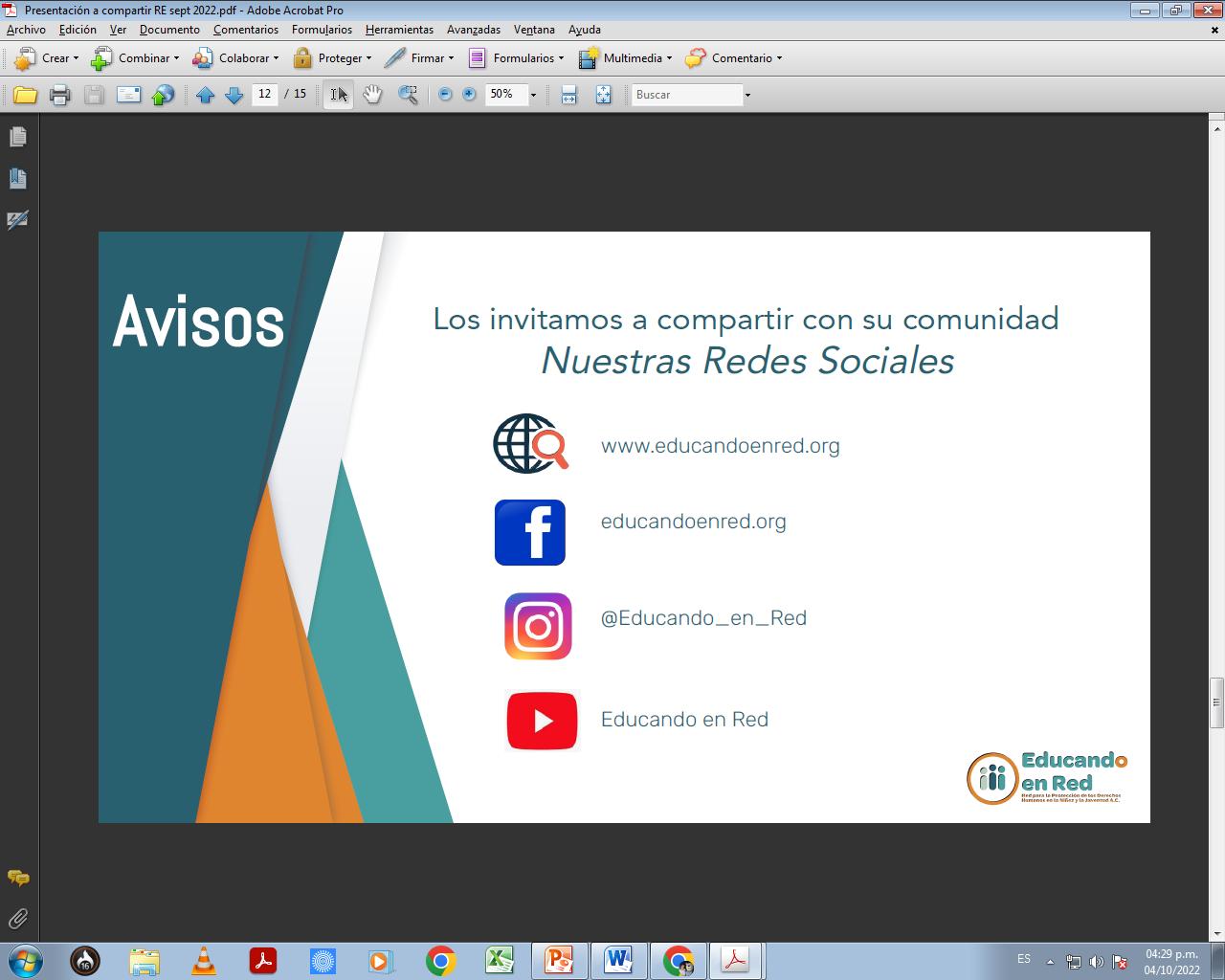Click the email envelope icon in the toolbar

coord(128,95)
